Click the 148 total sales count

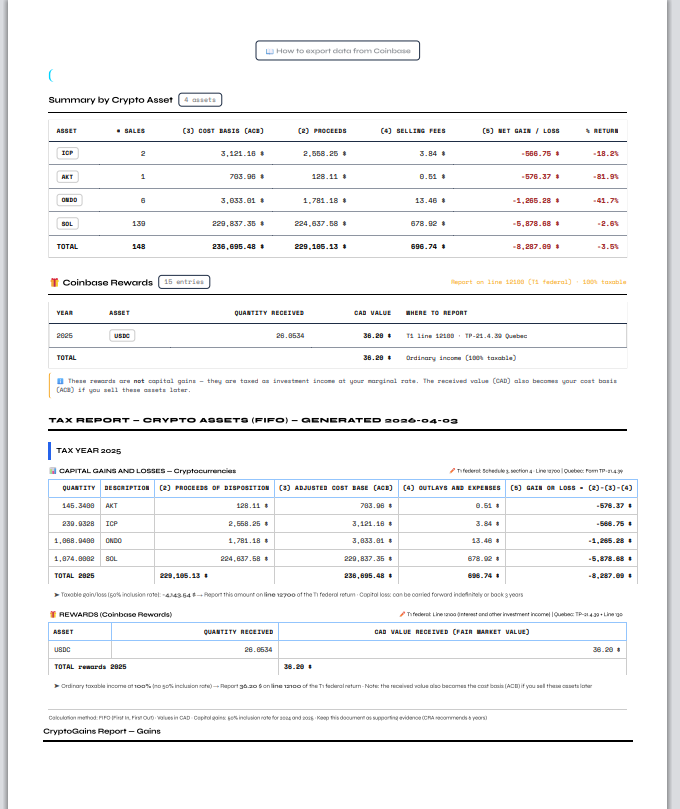pyautogui.click(x=139, y=247)
